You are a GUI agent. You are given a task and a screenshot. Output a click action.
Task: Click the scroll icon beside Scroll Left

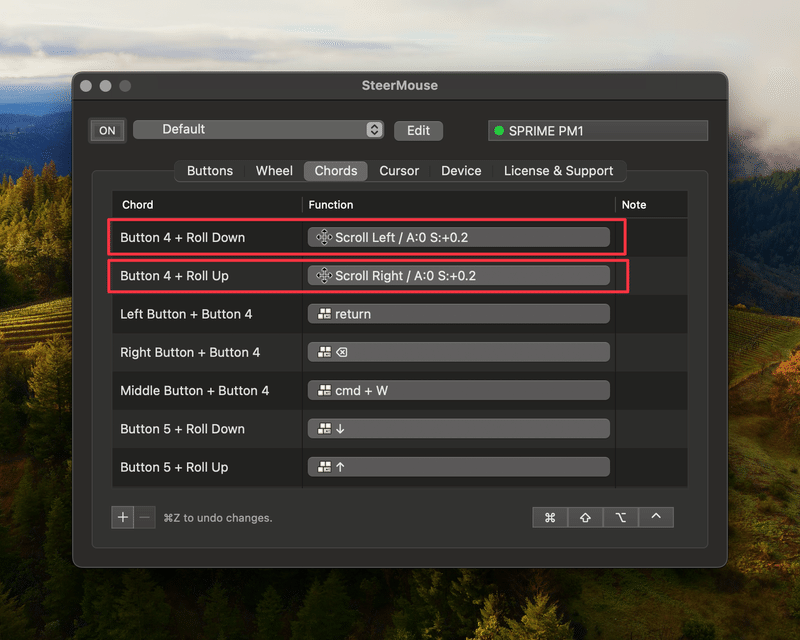click(x=324, y=237)
